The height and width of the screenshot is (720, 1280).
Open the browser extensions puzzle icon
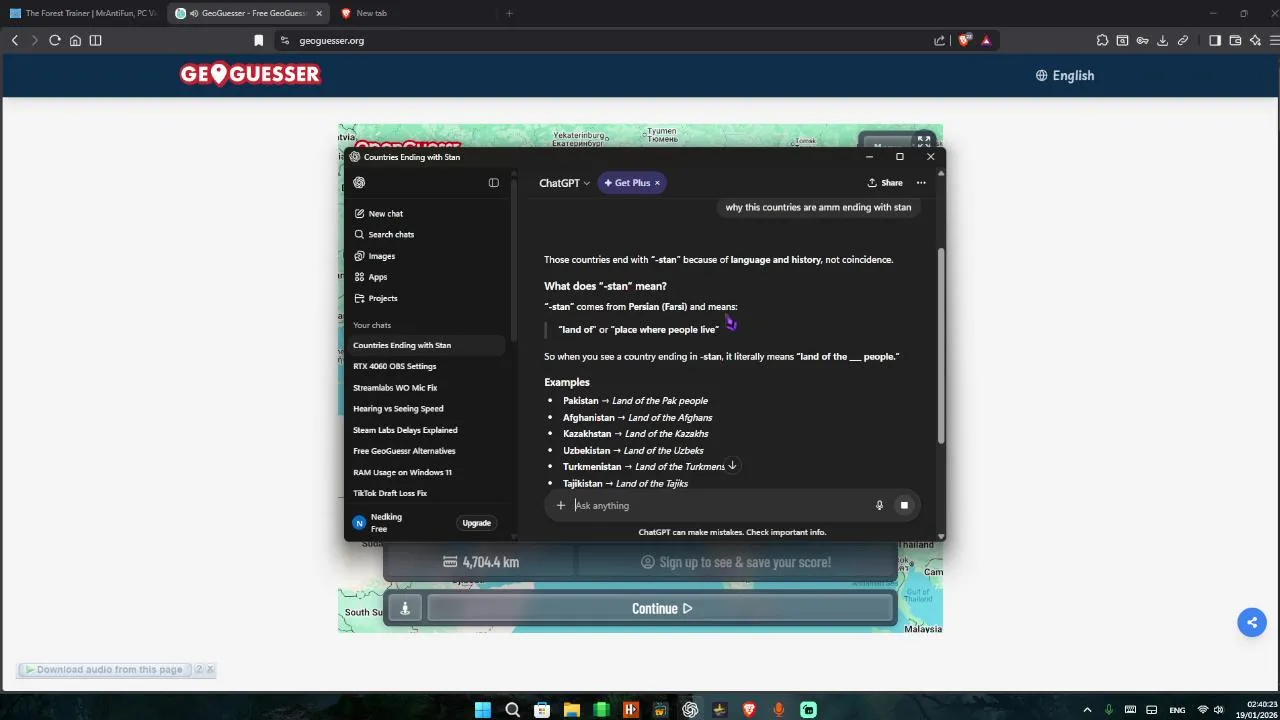[x=1102, y=40]
